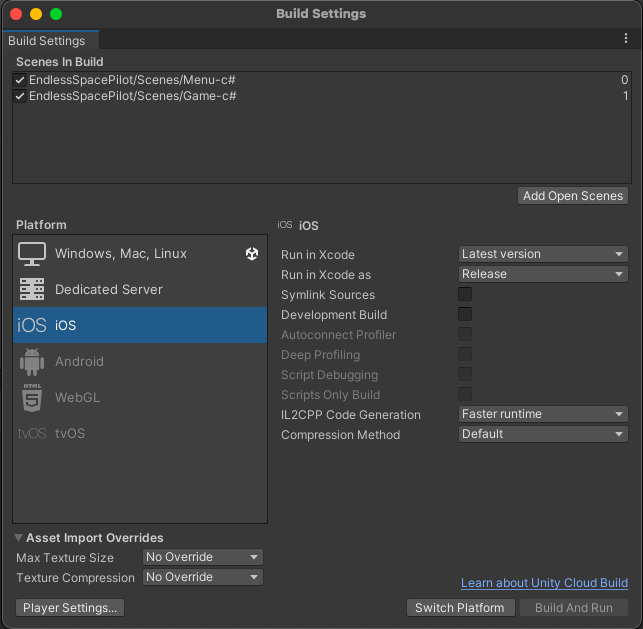The height and width of the screenshot is (629, 643).
Task: Click the Add Open Scenes button
Action: point(574,196)
